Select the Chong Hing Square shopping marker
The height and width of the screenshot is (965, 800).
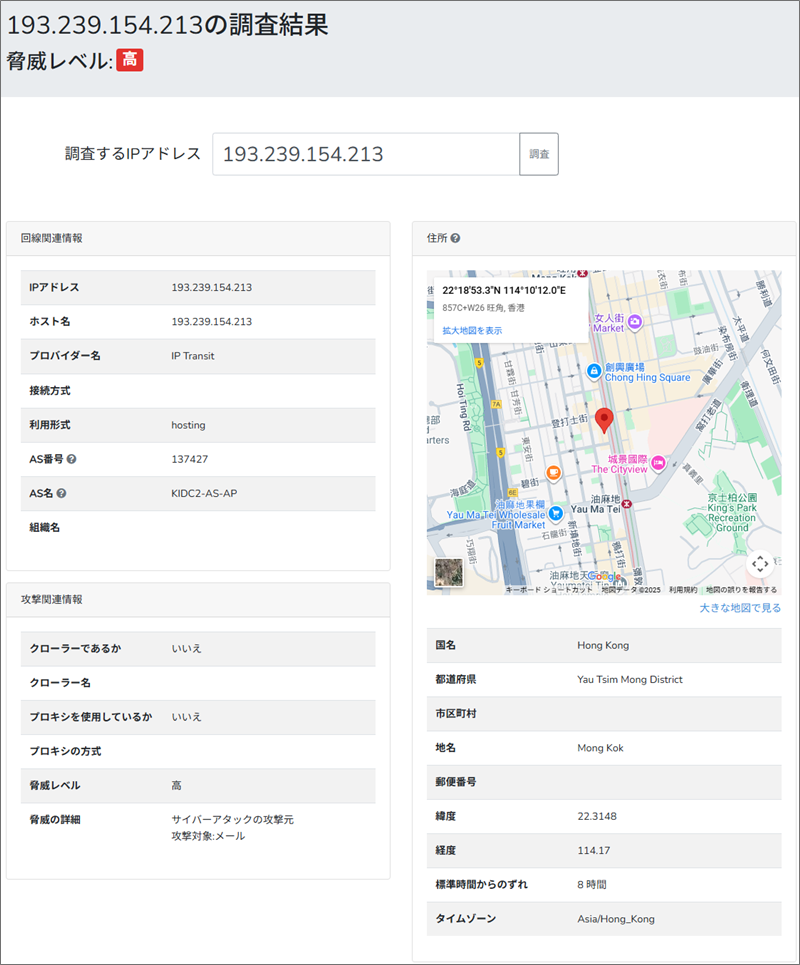coord(594,370)
